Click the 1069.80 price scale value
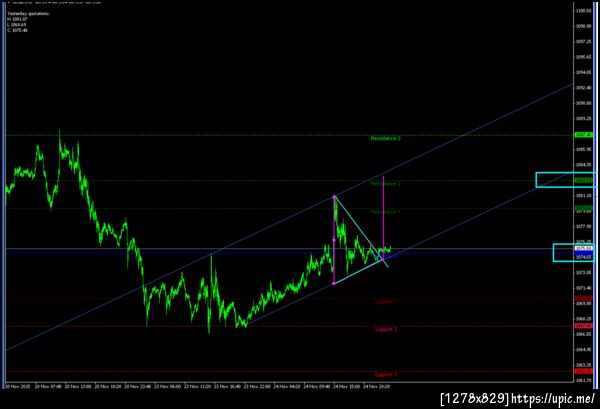This screenshot has height=409, width=600. 583,303
